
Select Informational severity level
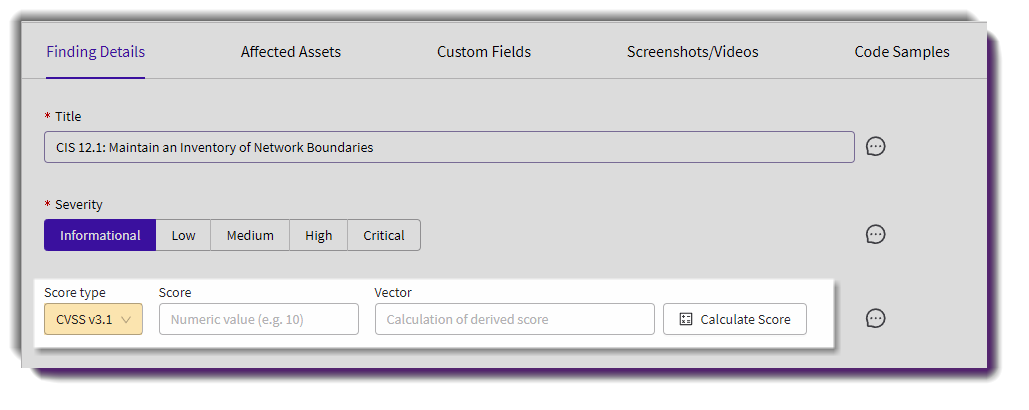tap(100, 235)
